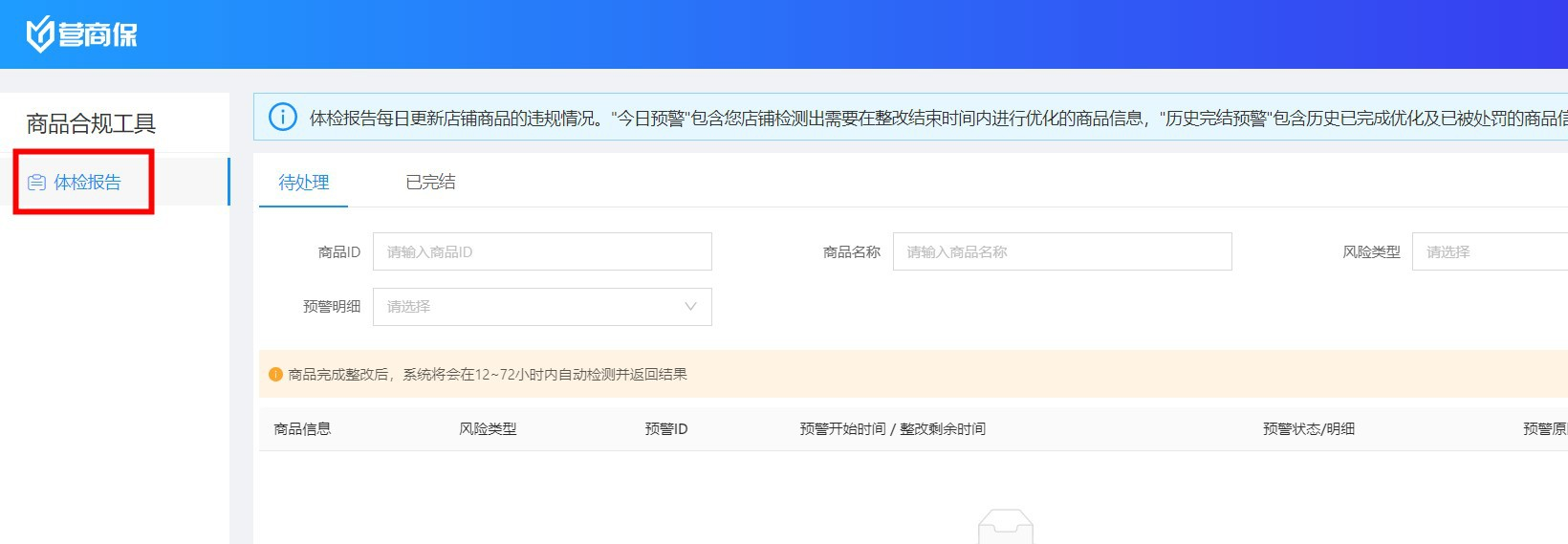This screenshot has height=544, width=1568.
Task: Switch to the 已完结 tab
Action: pos(430,182)
